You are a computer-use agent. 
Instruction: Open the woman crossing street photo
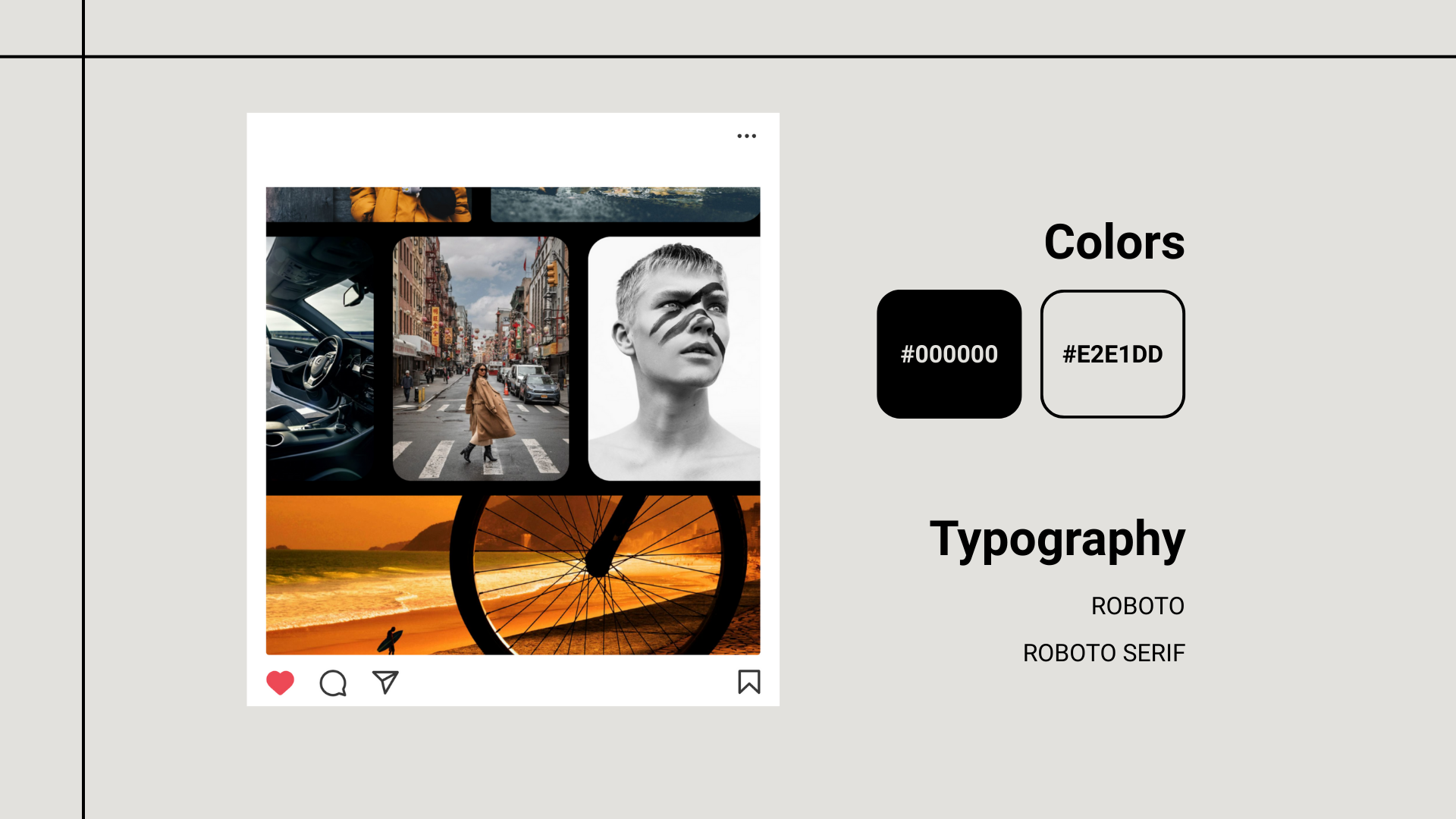[481, 358]
